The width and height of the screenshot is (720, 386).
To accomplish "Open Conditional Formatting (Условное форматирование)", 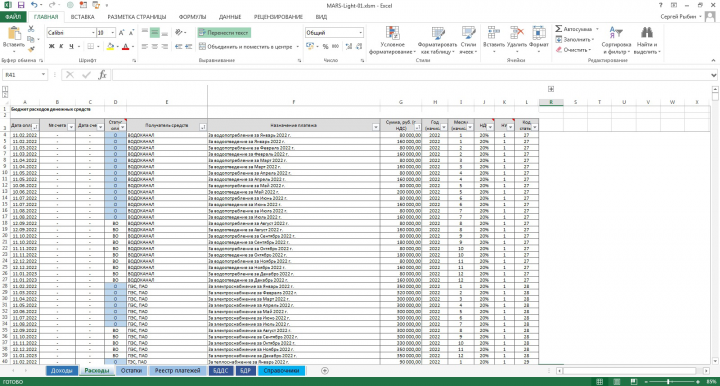I will [393, 40].
